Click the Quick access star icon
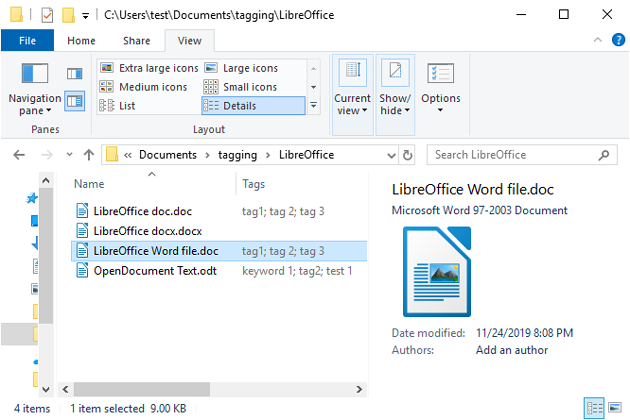This screenshot has height=420, width=630. pyautogui.click(x=32, y=198)
